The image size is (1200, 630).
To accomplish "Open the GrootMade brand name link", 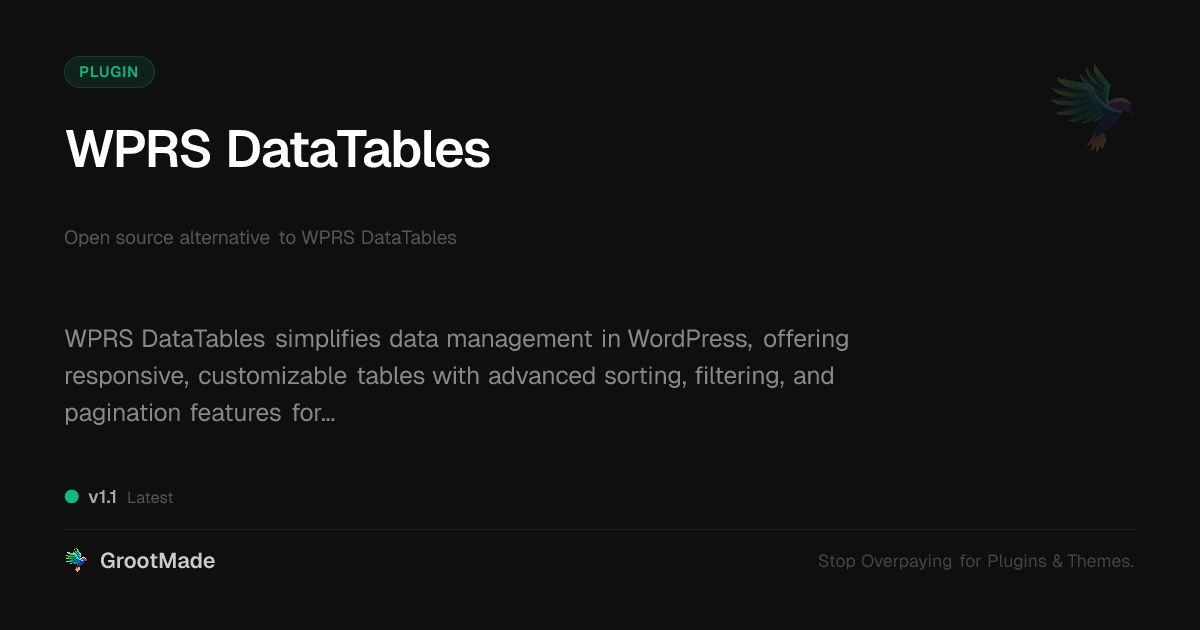I will point(157,561).
